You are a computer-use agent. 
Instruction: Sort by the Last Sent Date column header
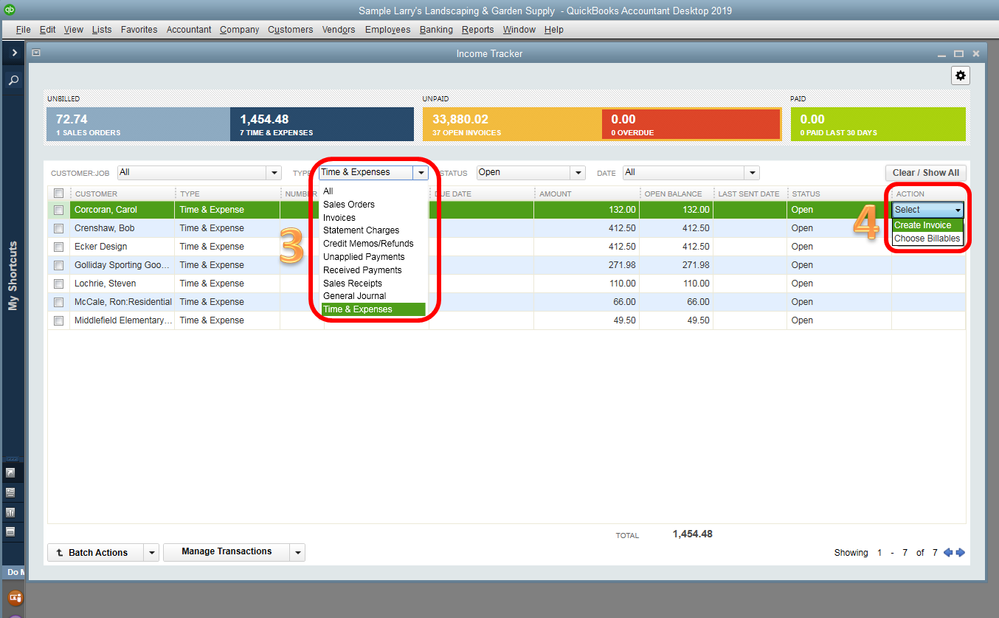750,194
